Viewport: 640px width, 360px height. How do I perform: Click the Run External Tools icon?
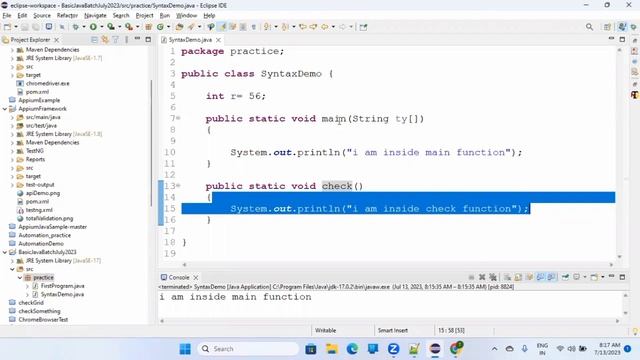pyautogui.click(x=129, y=27)
